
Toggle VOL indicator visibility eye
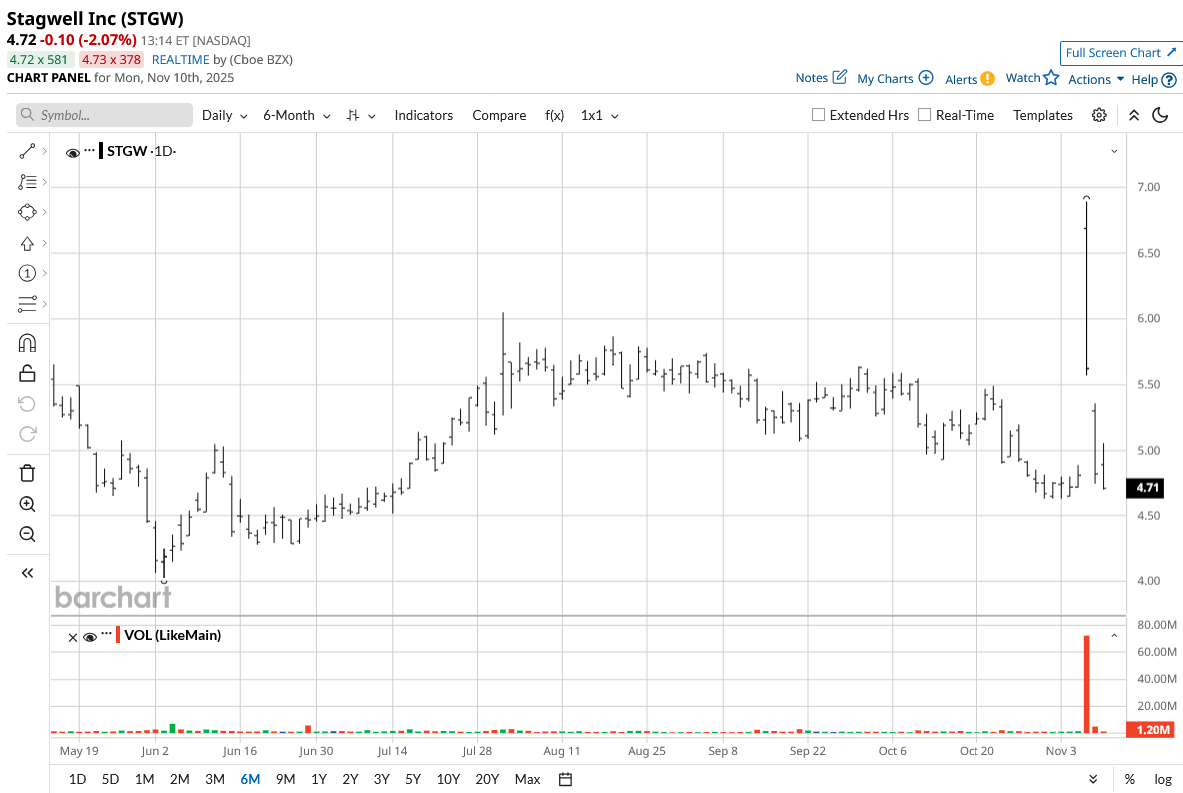[x=90, y=638]
